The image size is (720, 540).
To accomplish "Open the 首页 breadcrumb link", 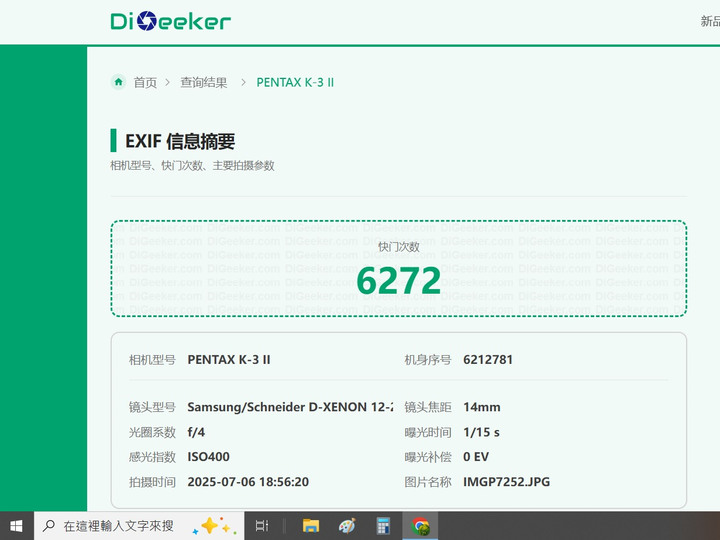I will [145, 83].
